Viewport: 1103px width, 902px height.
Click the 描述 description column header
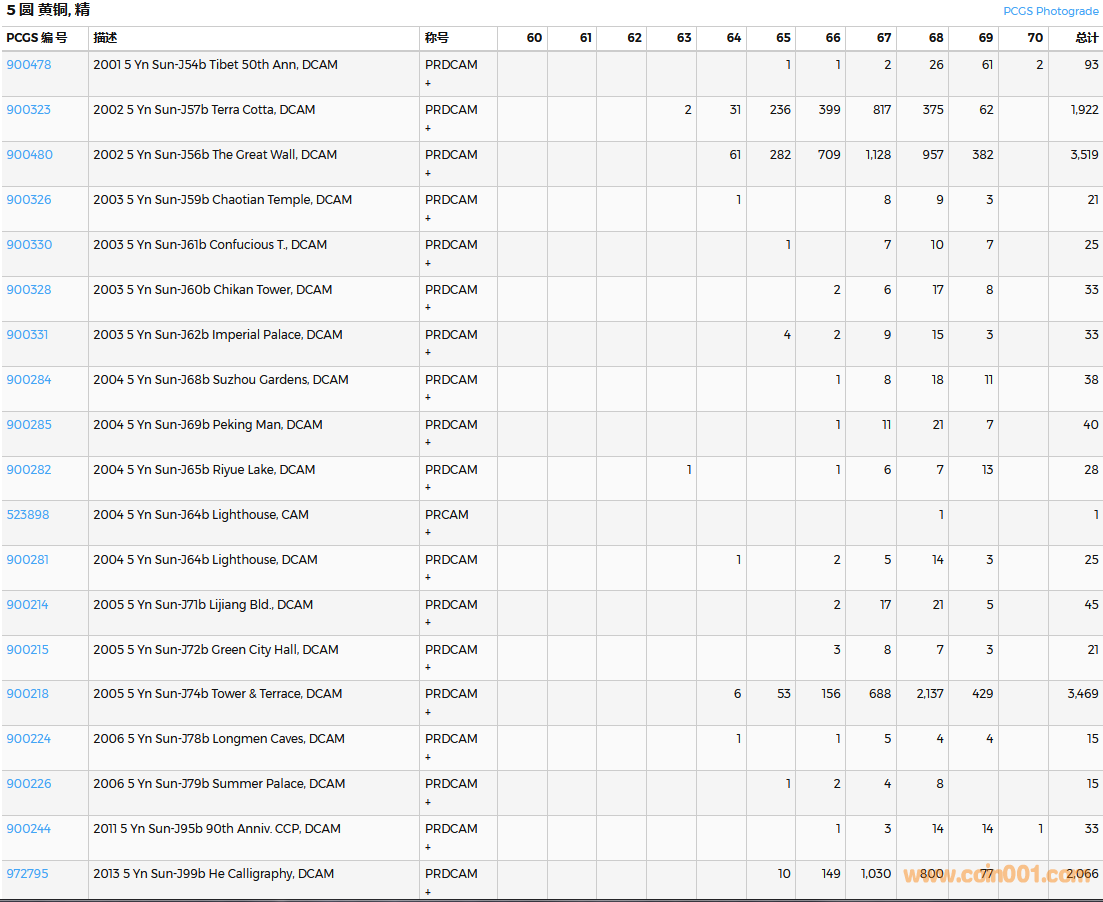[x=105, y=38]
